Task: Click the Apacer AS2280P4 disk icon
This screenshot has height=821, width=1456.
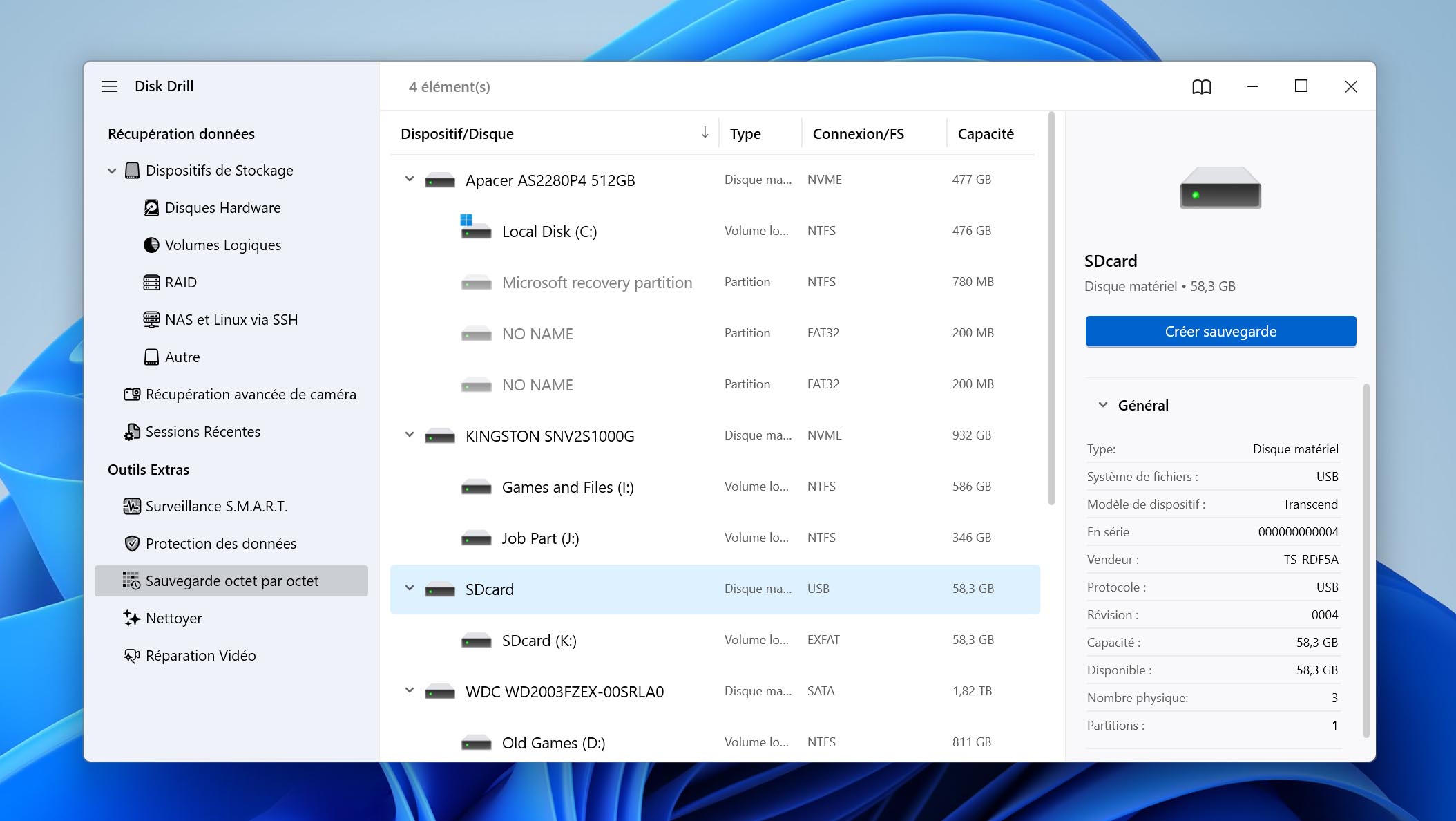Action: (x=440, y=181)
